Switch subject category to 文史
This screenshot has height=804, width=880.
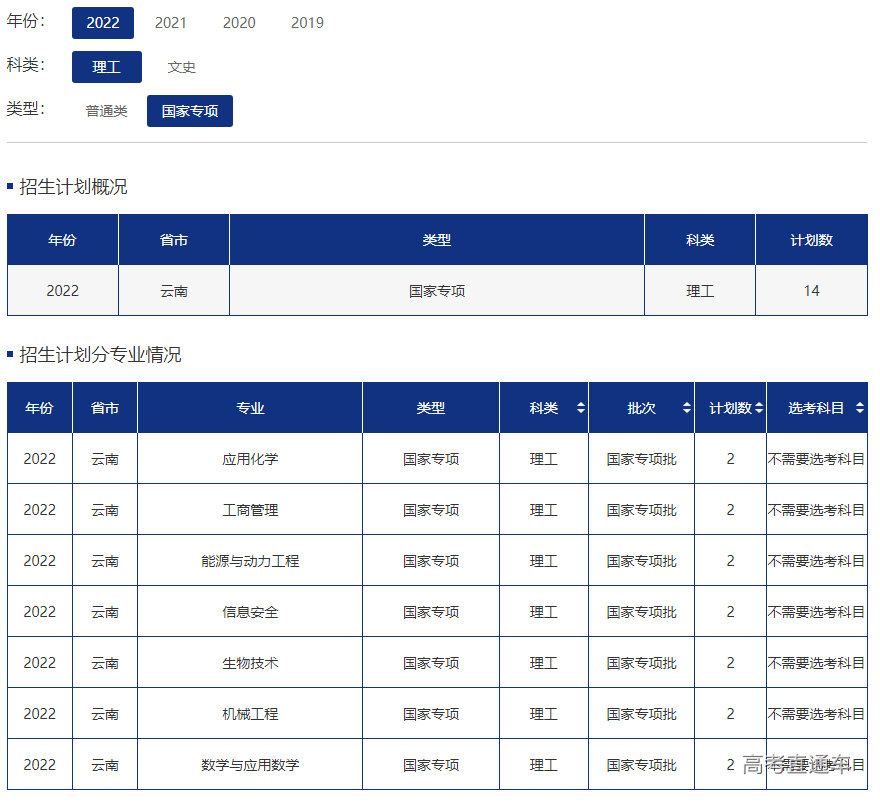tap(182, 67)
